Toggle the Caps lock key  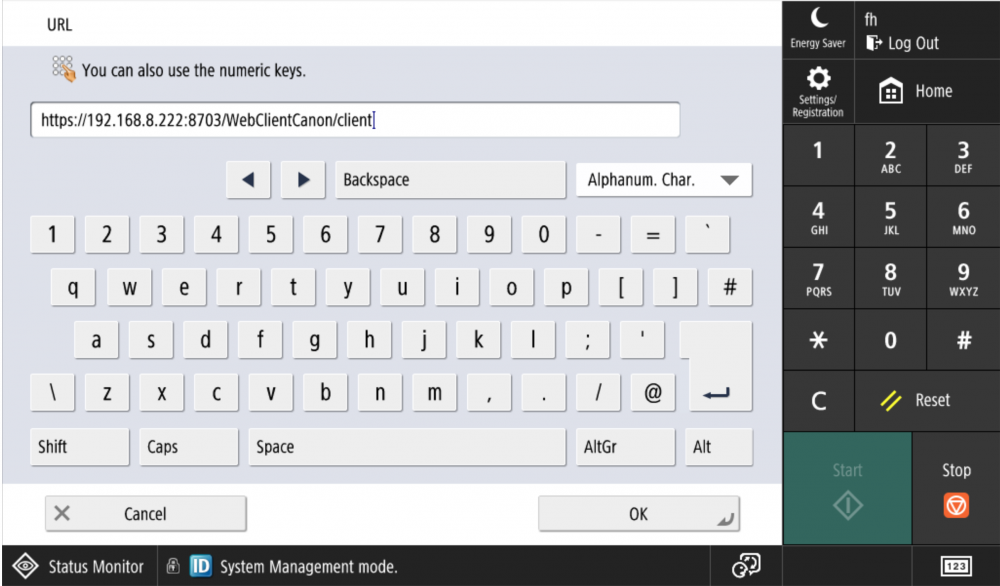189,447
